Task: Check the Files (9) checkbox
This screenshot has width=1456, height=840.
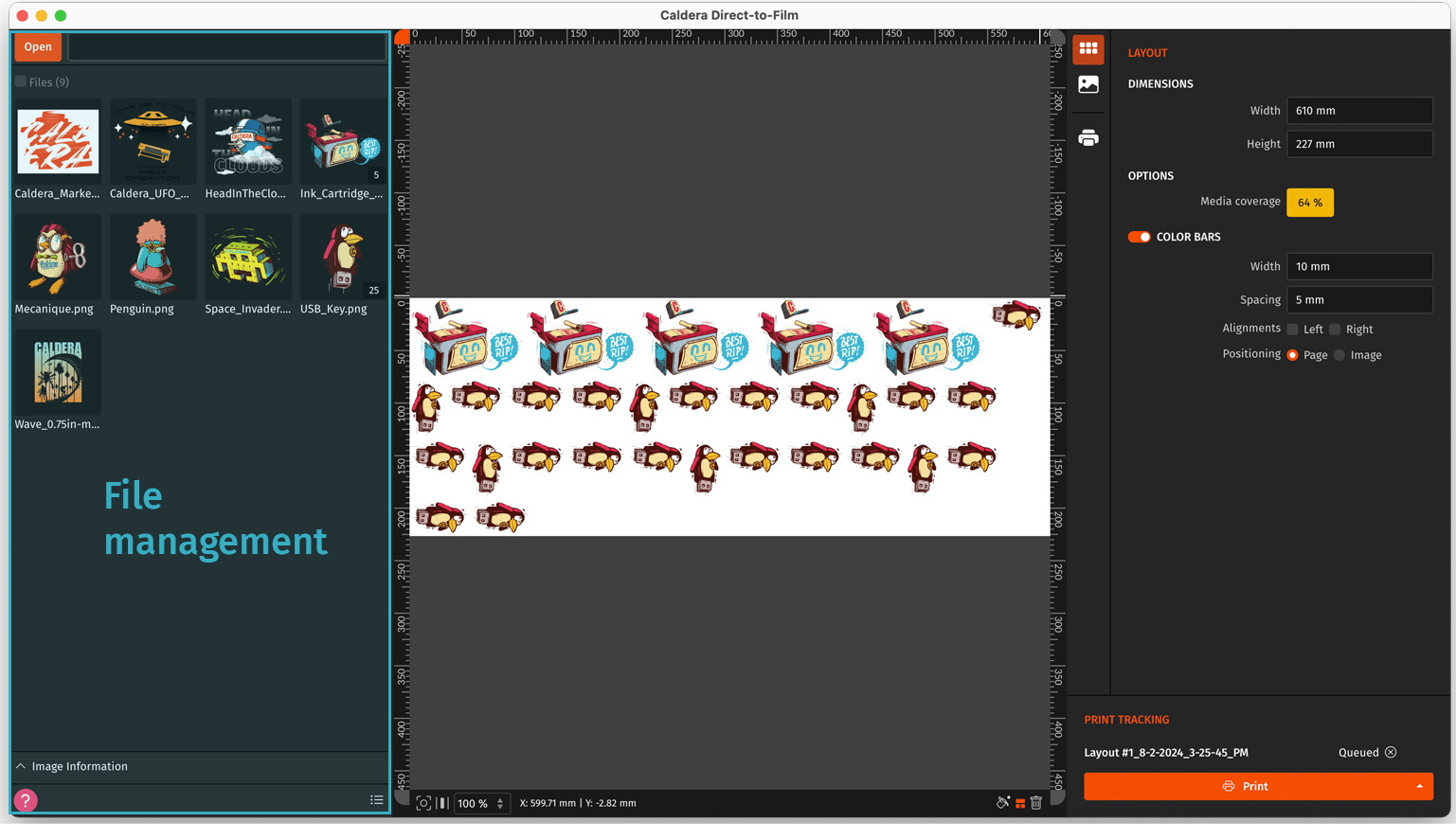Action: (x=20, y=81)
